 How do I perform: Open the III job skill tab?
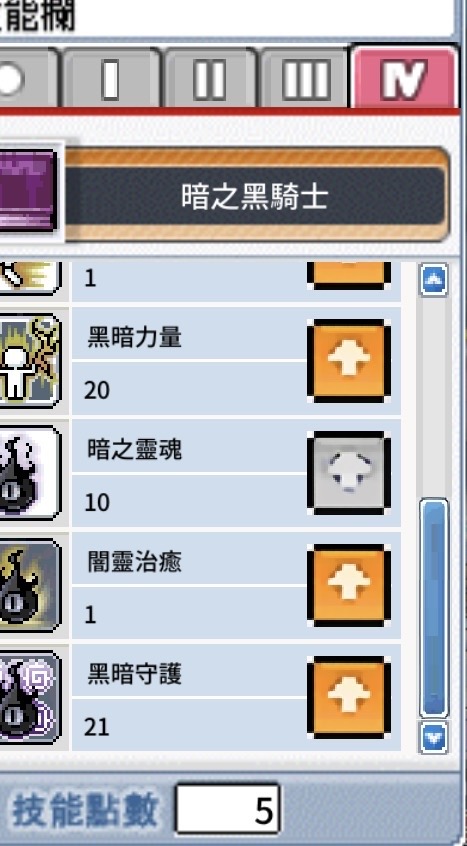(x=305, y=79)
